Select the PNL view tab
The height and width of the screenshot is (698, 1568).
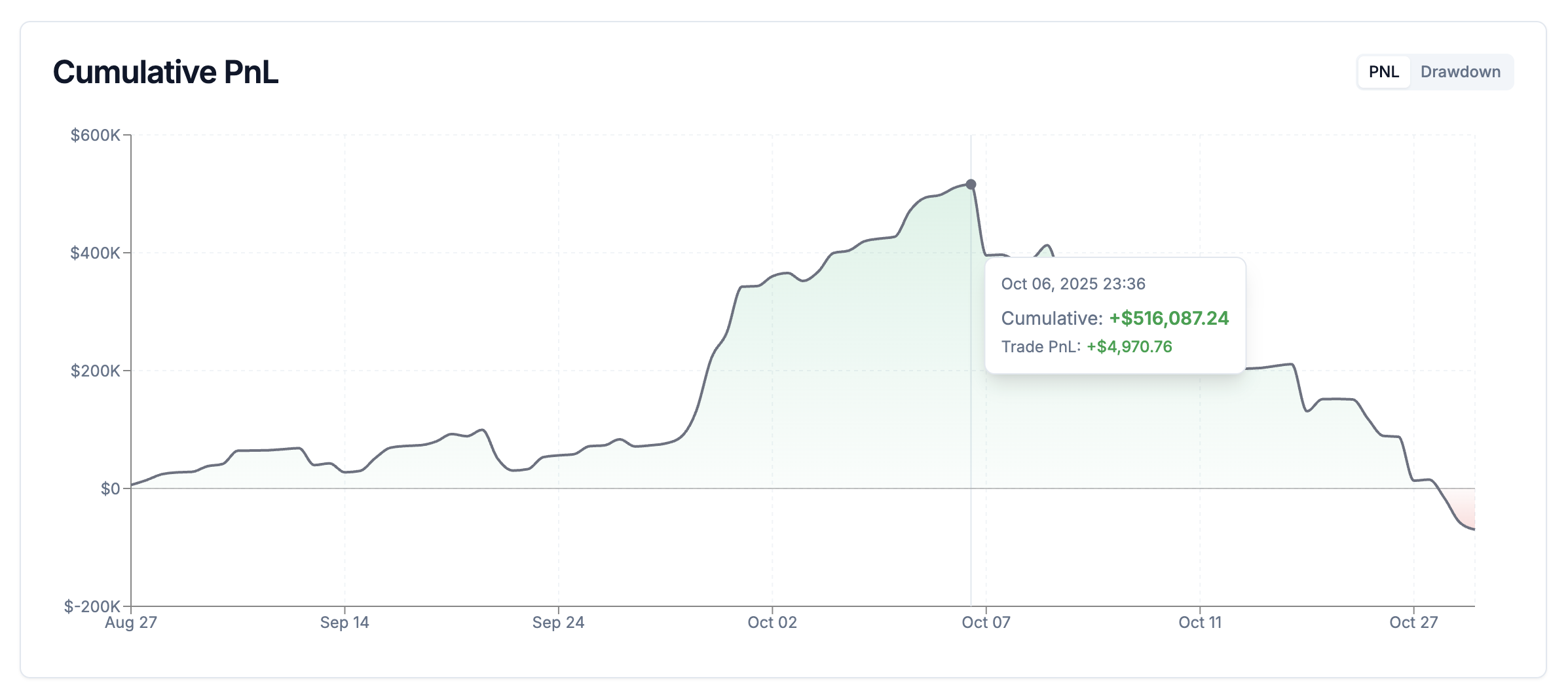[x=1383, y=72]
